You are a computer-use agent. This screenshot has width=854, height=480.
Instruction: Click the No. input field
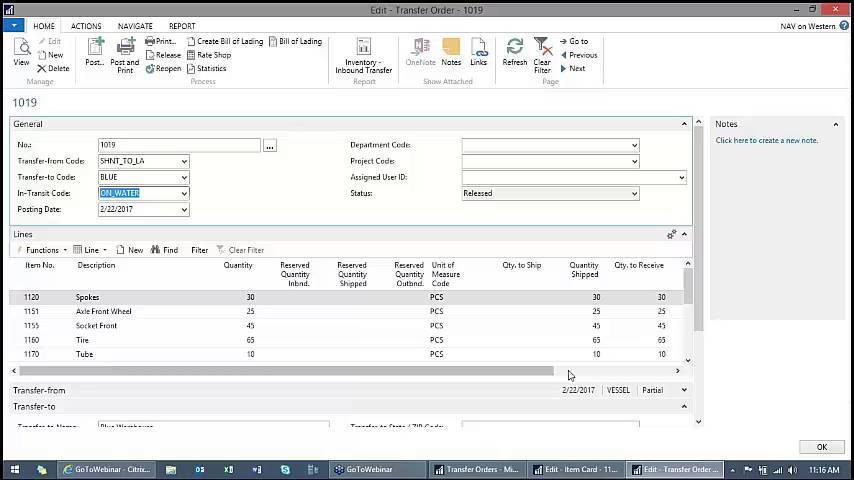(x=179, y=145)
